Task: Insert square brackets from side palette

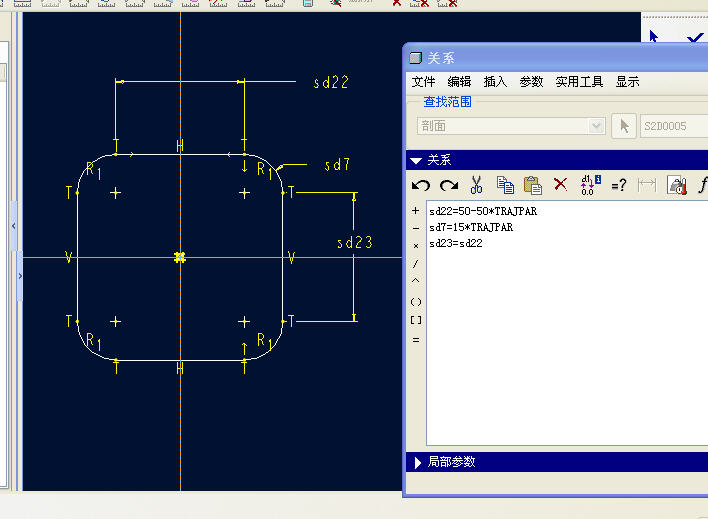Action: tap(416, 320)
